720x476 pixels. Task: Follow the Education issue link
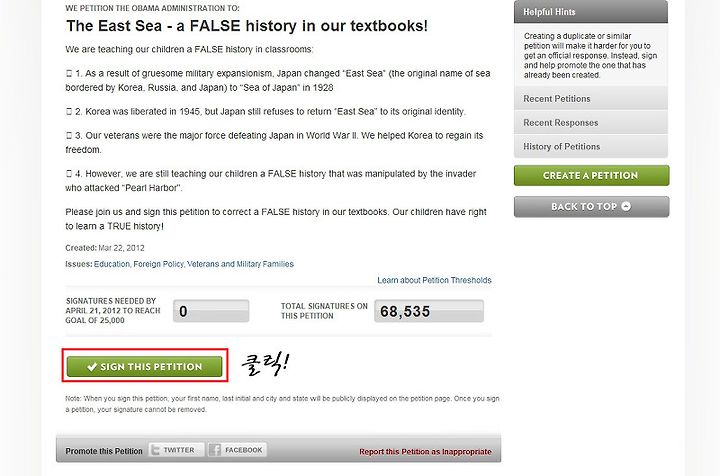coord(112,264)
